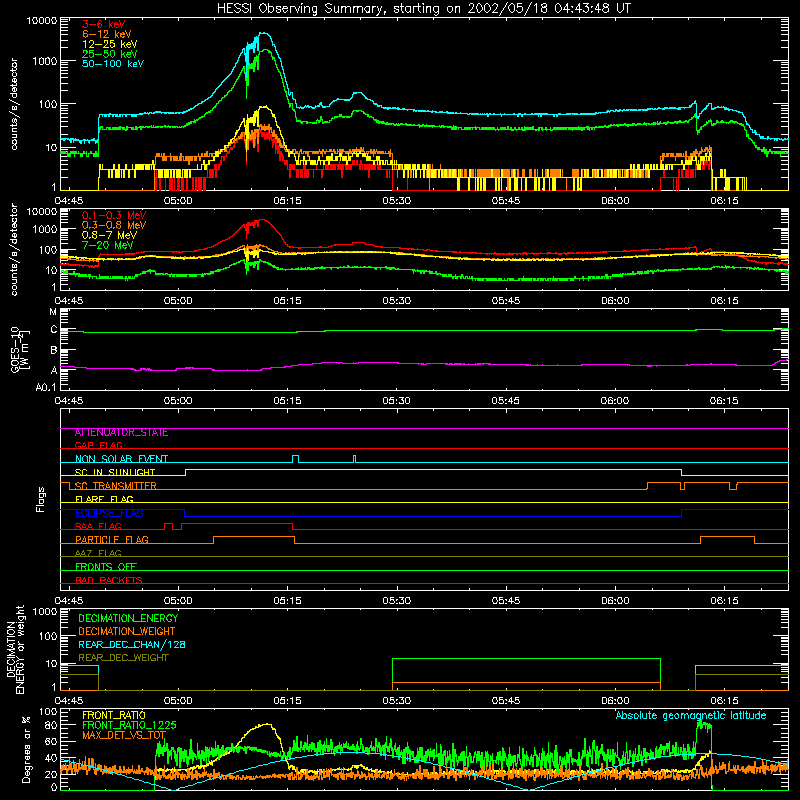Screen dimensions: 800x800
Task: Pick the ECLIPSE_FLAG label
Action: pos(109,513)
